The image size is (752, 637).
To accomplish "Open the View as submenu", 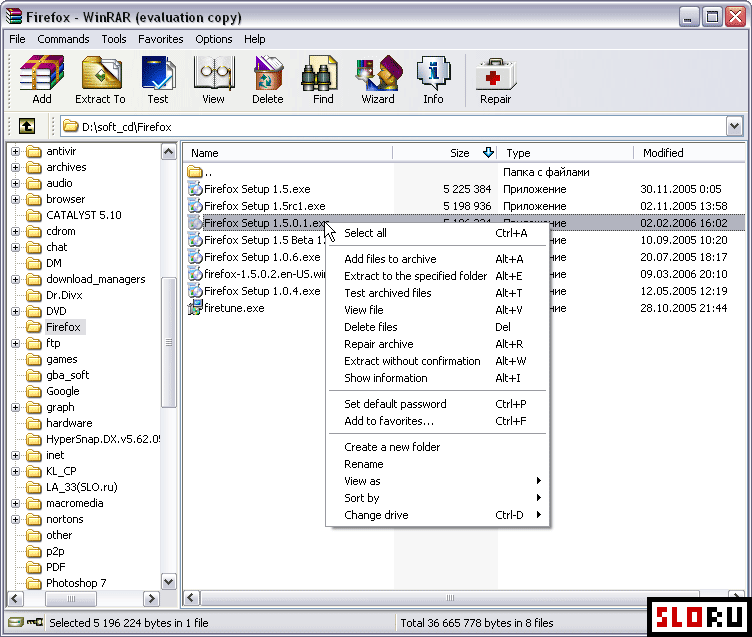I will click(x=437, y=481).
